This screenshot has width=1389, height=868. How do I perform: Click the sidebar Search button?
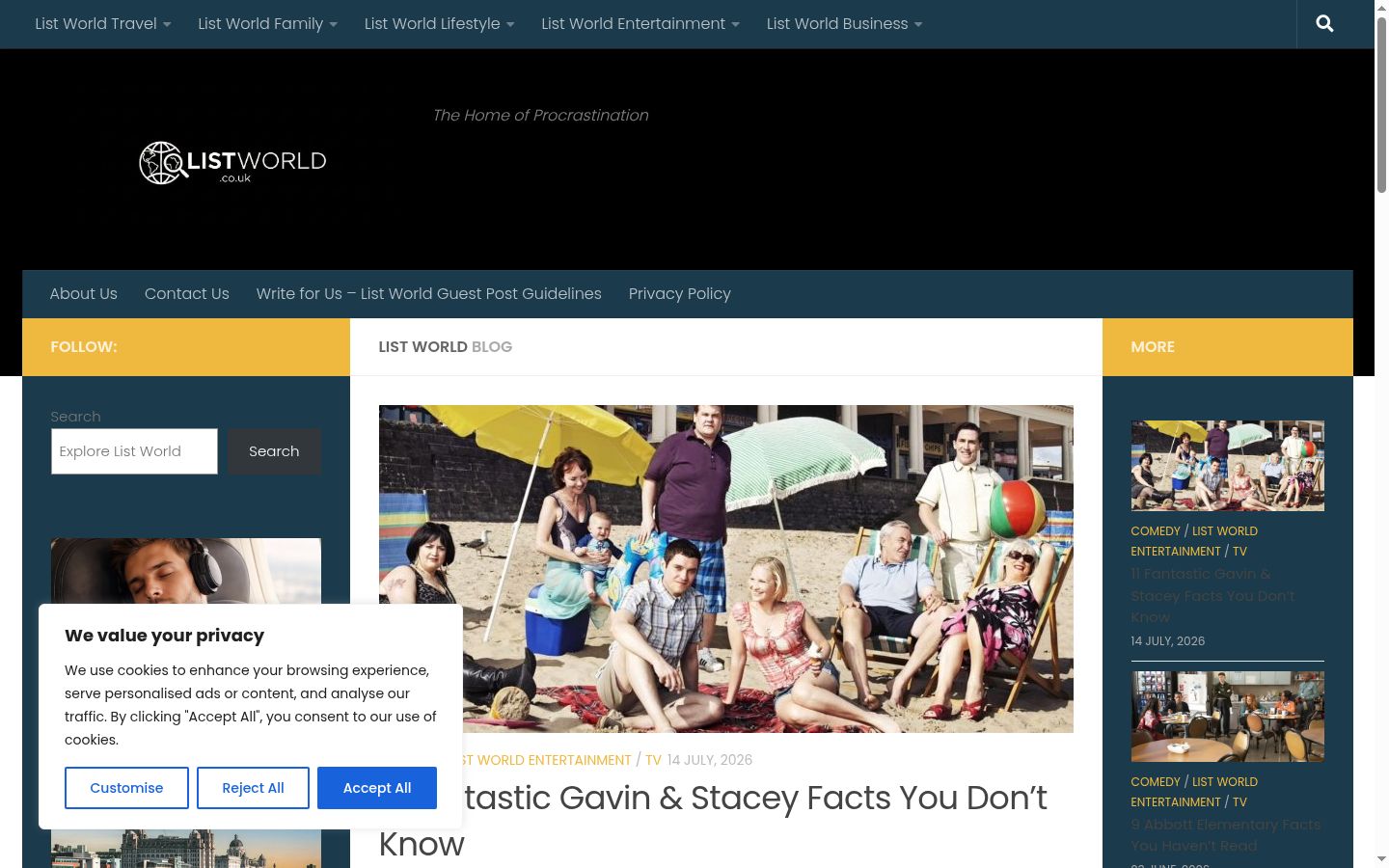pos(274,451)
